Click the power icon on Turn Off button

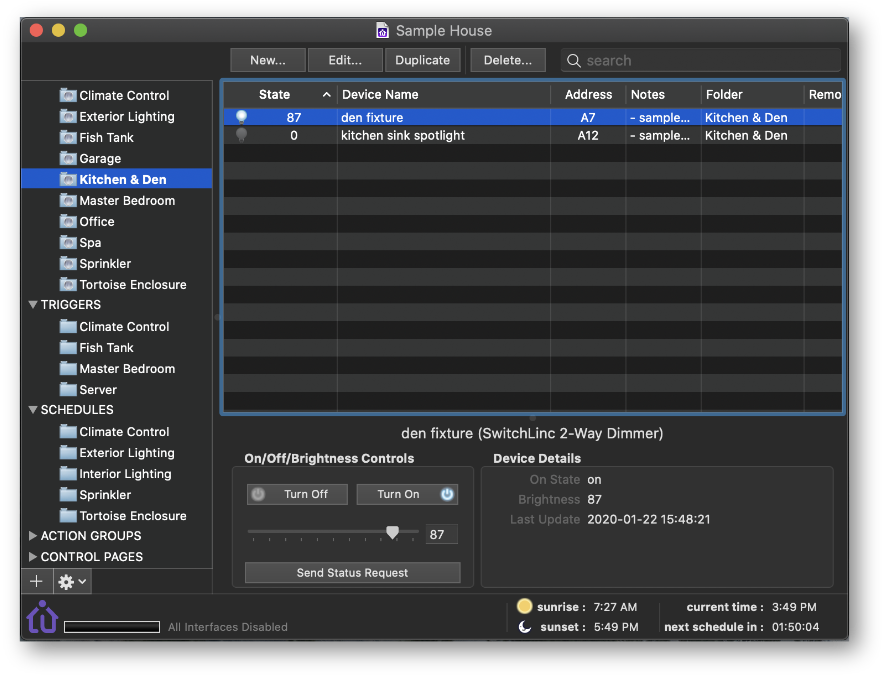coord(258,494)
